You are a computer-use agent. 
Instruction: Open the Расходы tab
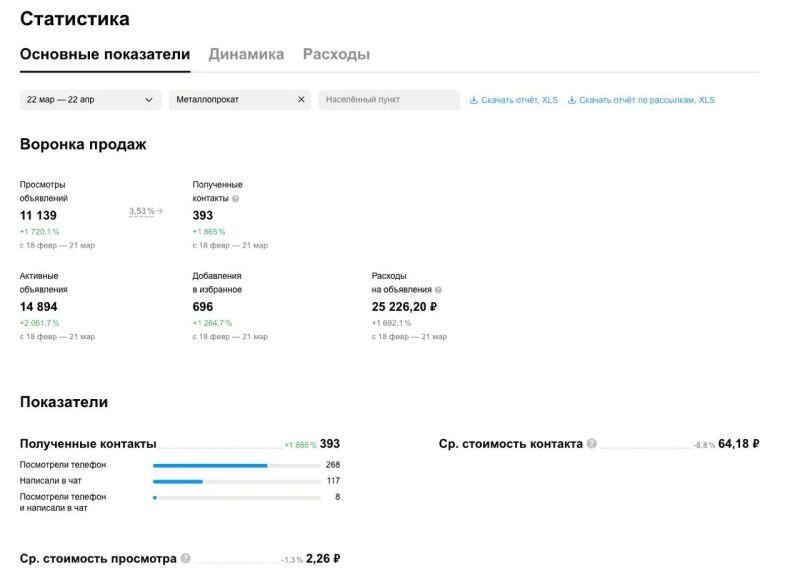[336, 55]
